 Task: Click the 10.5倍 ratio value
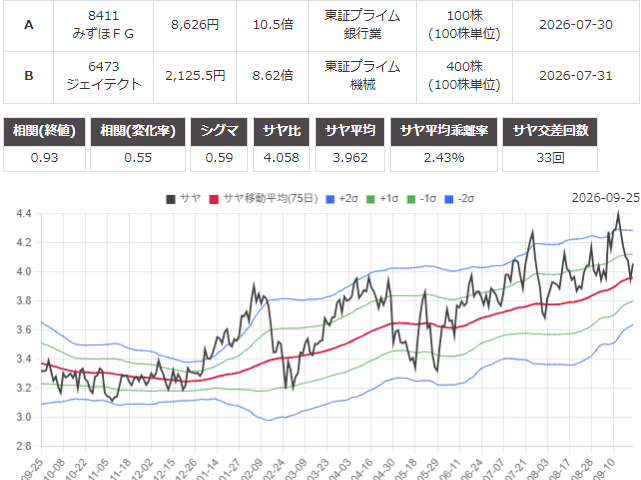click(273, 25)
